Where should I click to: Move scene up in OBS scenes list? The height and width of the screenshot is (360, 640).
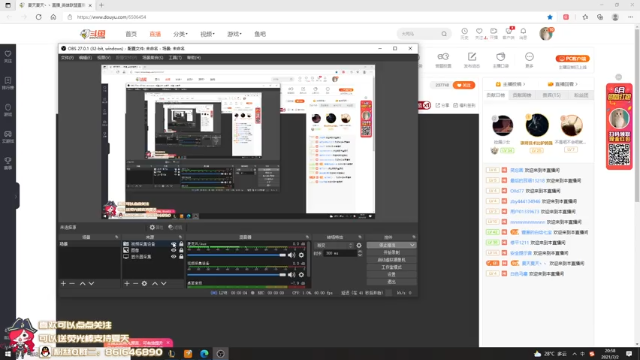coord(82,283)
